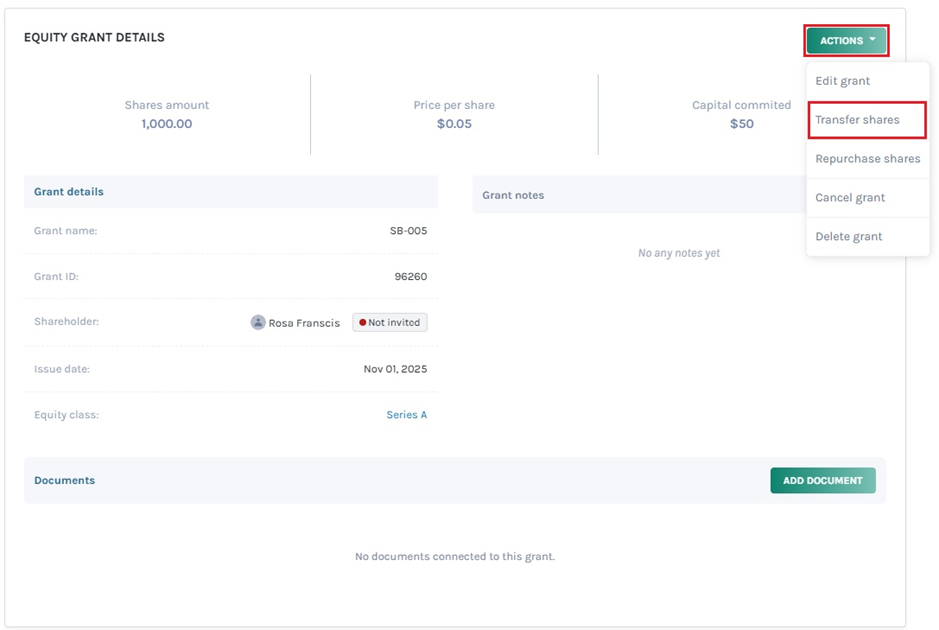This screenshot has height=630, width=939.
Task: Click the Grant ID value 96260
Action: pyautogui.click(x=410, y=277)
